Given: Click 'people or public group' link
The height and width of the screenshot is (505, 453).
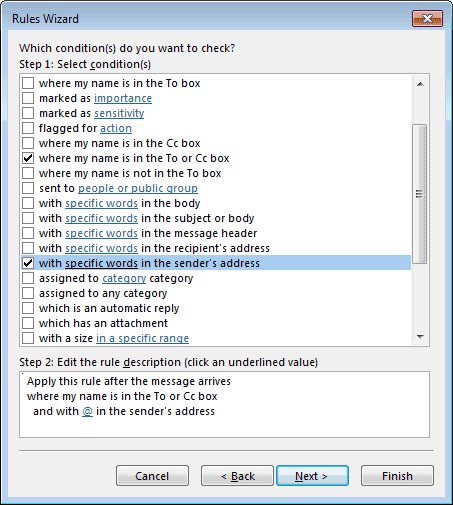Looking at the screenshot, I should (138, 188).
